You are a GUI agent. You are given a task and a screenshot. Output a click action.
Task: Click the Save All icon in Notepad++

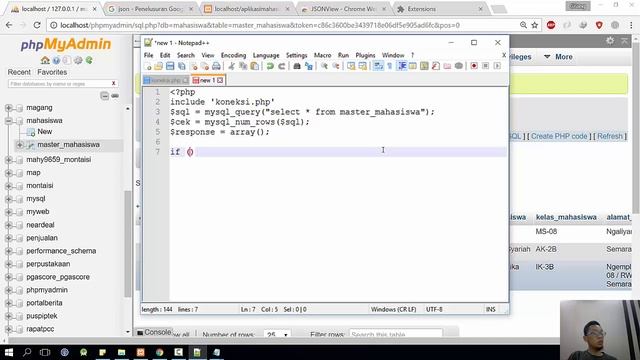(182, 66)
